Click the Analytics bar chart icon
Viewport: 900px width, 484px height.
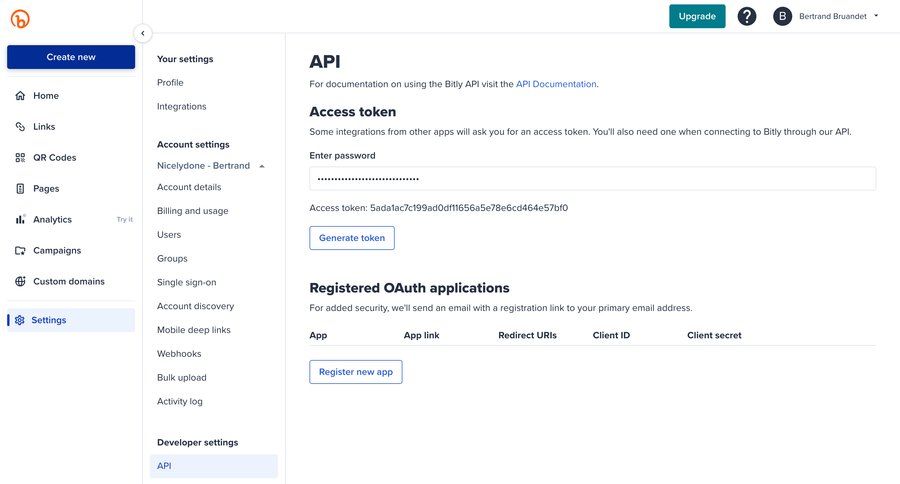[x=20, y=219]
